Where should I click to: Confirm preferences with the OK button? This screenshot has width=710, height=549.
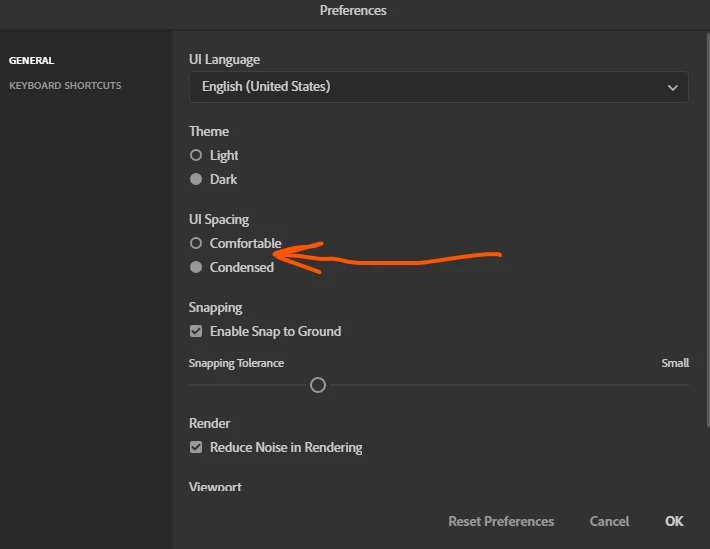pos(674,521)
